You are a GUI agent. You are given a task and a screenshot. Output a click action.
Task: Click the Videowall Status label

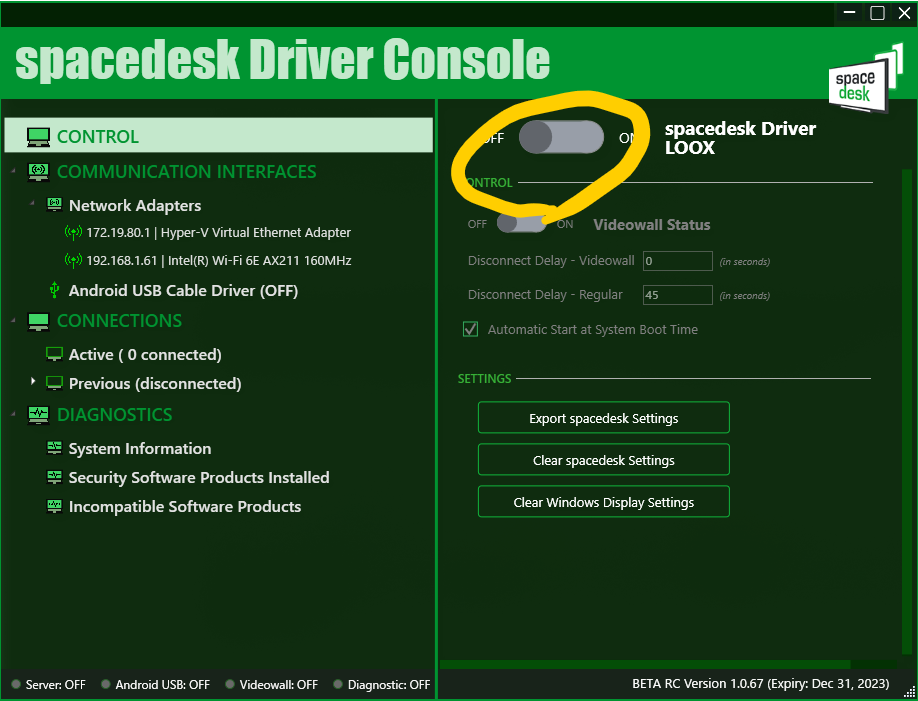[x=652, y=225]
